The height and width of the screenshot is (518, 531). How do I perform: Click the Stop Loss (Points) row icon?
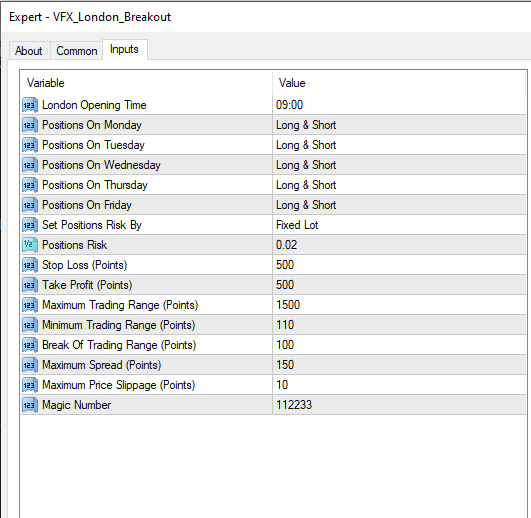click(x=30, y=265)
